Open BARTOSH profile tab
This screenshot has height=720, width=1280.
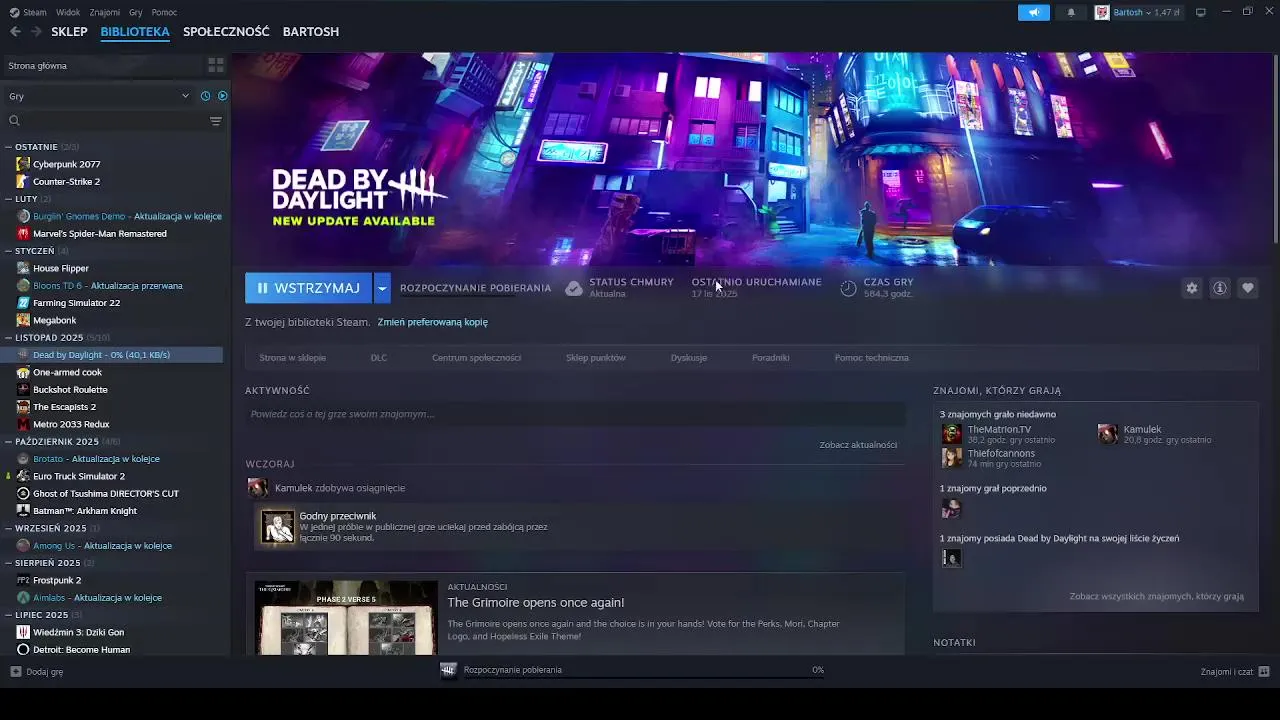coord(311,32)
